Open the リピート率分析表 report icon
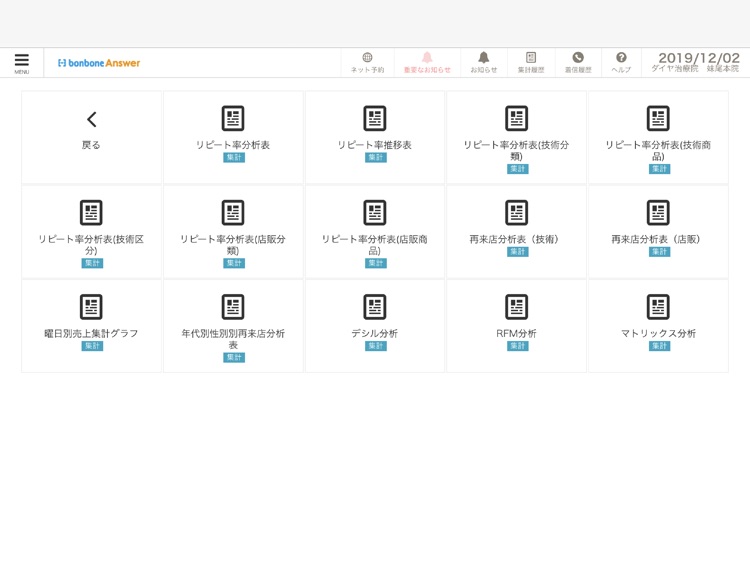Viewport: 750px width, 562px height. 233,118
